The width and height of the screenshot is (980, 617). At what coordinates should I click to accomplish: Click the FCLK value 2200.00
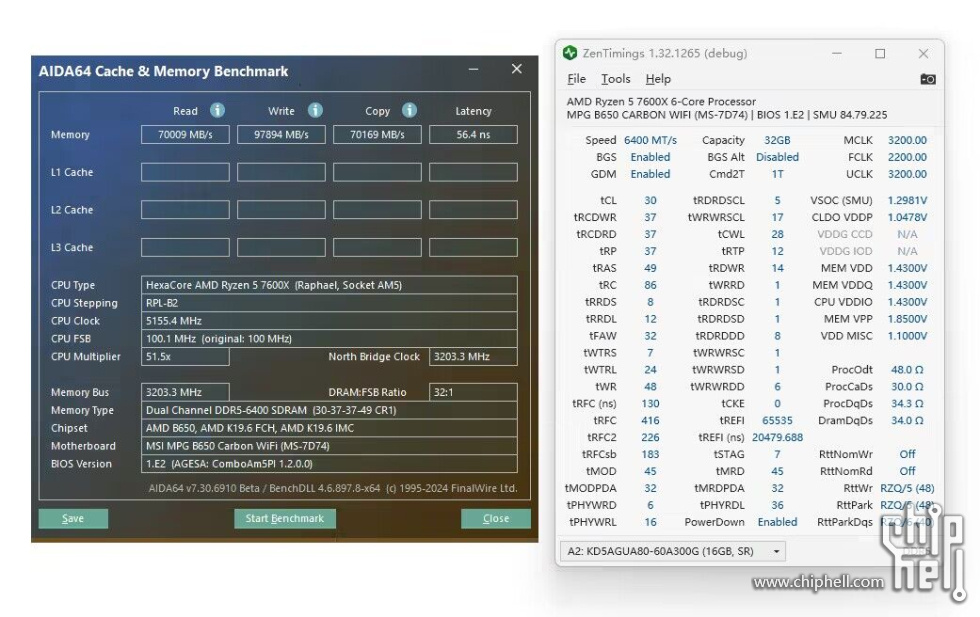pyautogui.click(x=907, y=157)
